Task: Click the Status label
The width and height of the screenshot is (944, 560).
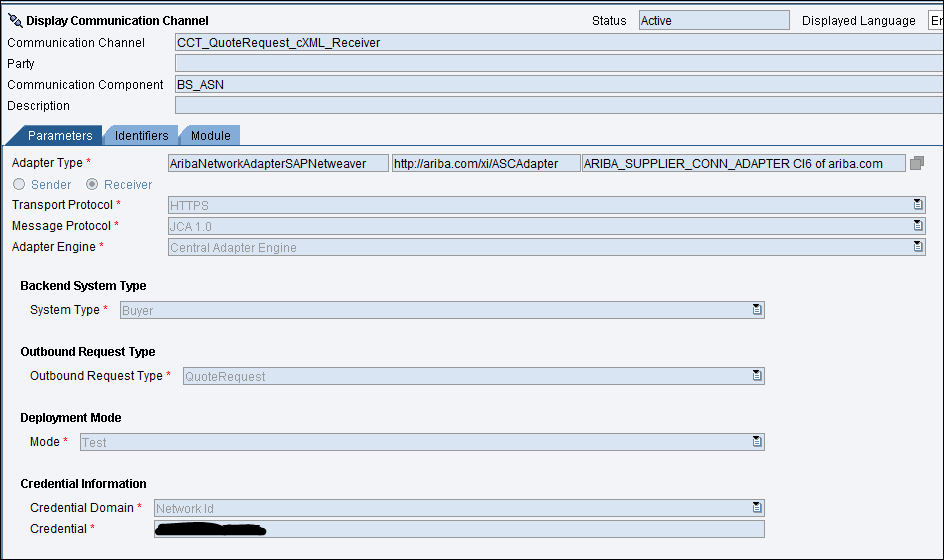Action: (x=609, y=20)
